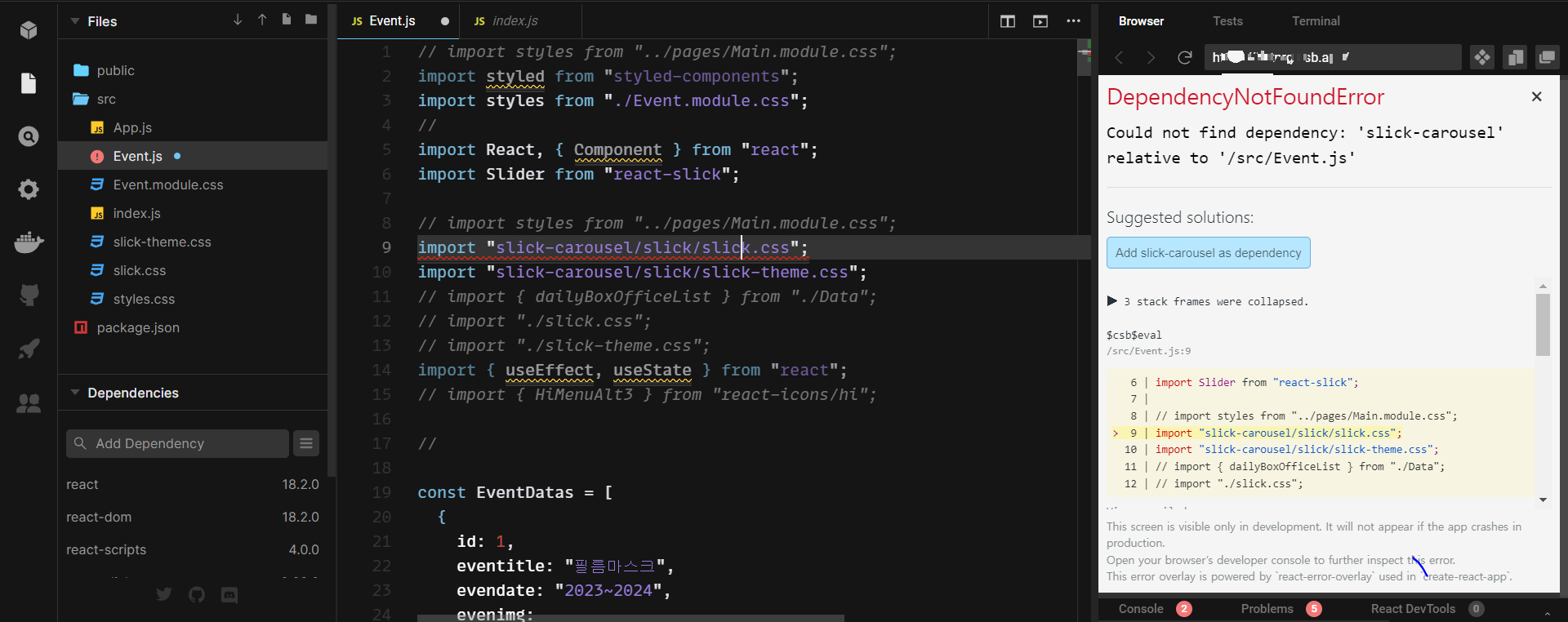
Task: Open dependency list menu icon
Action: click(x=306, y=443)
